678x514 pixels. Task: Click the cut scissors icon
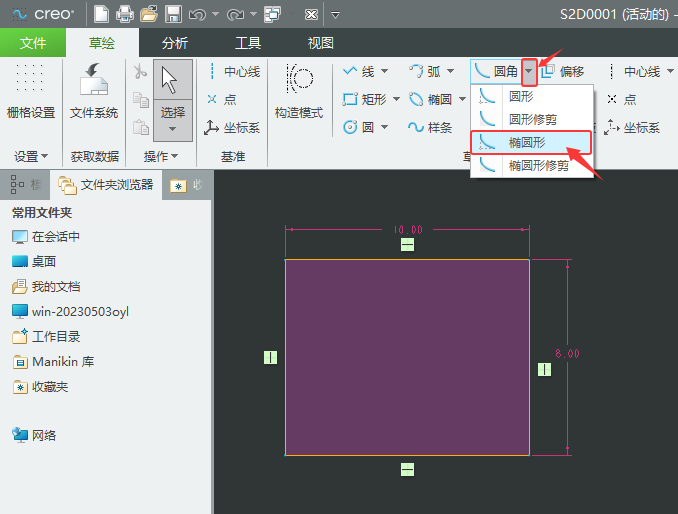pyautogui.click(x=140, y=71)
